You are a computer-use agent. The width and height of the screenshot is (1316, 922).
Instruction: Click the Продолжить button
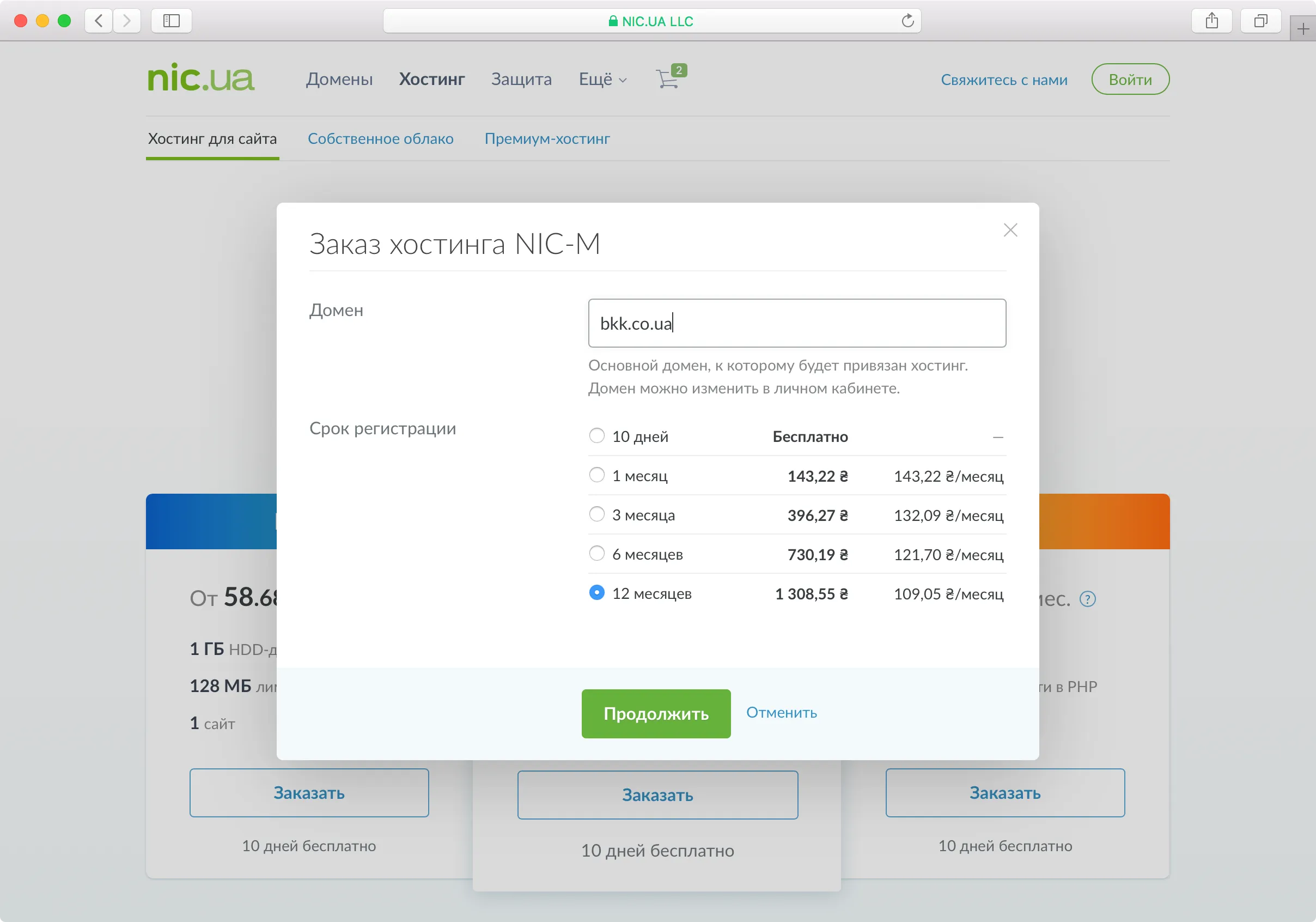656,713
